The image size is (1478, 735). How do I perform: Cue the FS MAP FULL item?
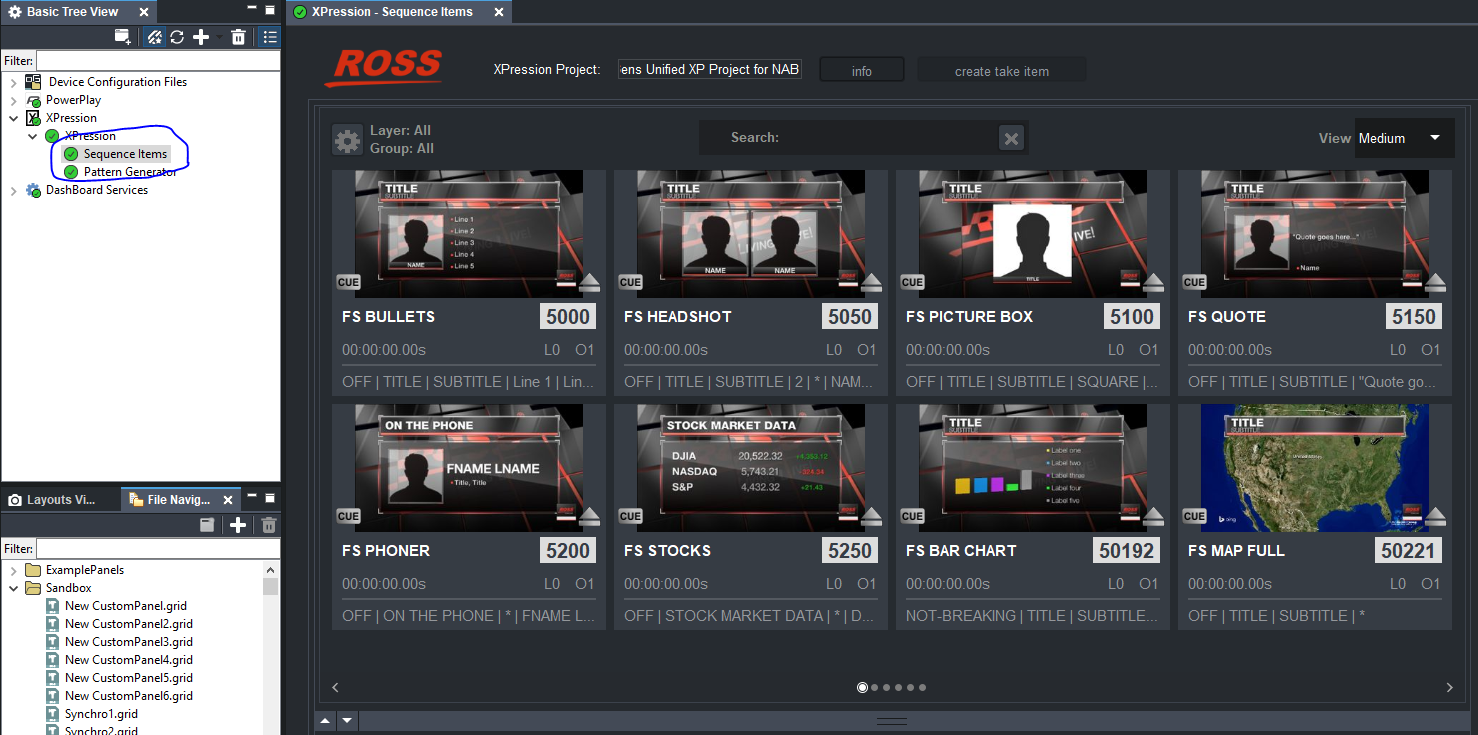coord(1194,516)
